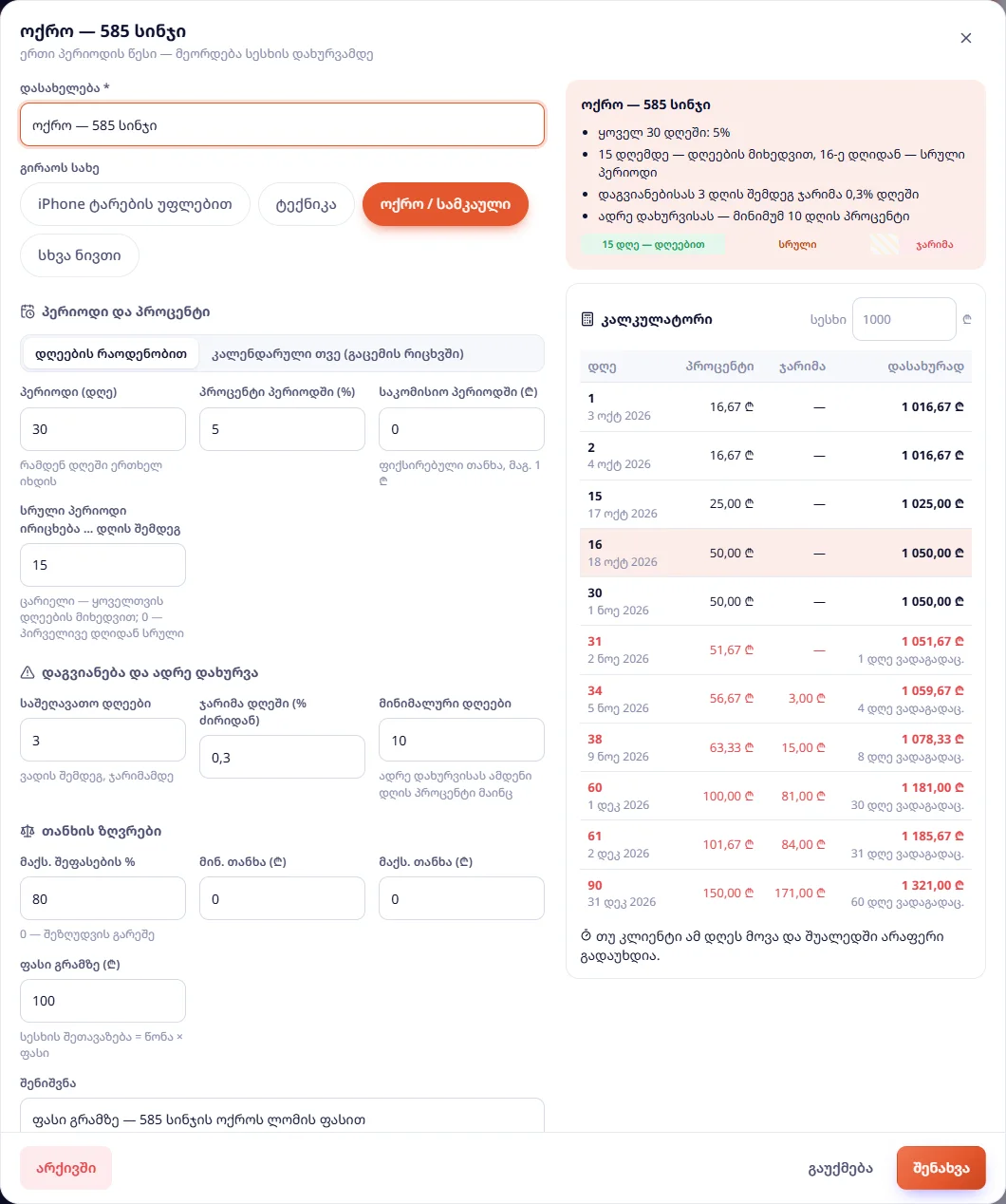Choose სხვა ნივთი collateral option
Screen dimensions: 1006x1204
point(80,255)
